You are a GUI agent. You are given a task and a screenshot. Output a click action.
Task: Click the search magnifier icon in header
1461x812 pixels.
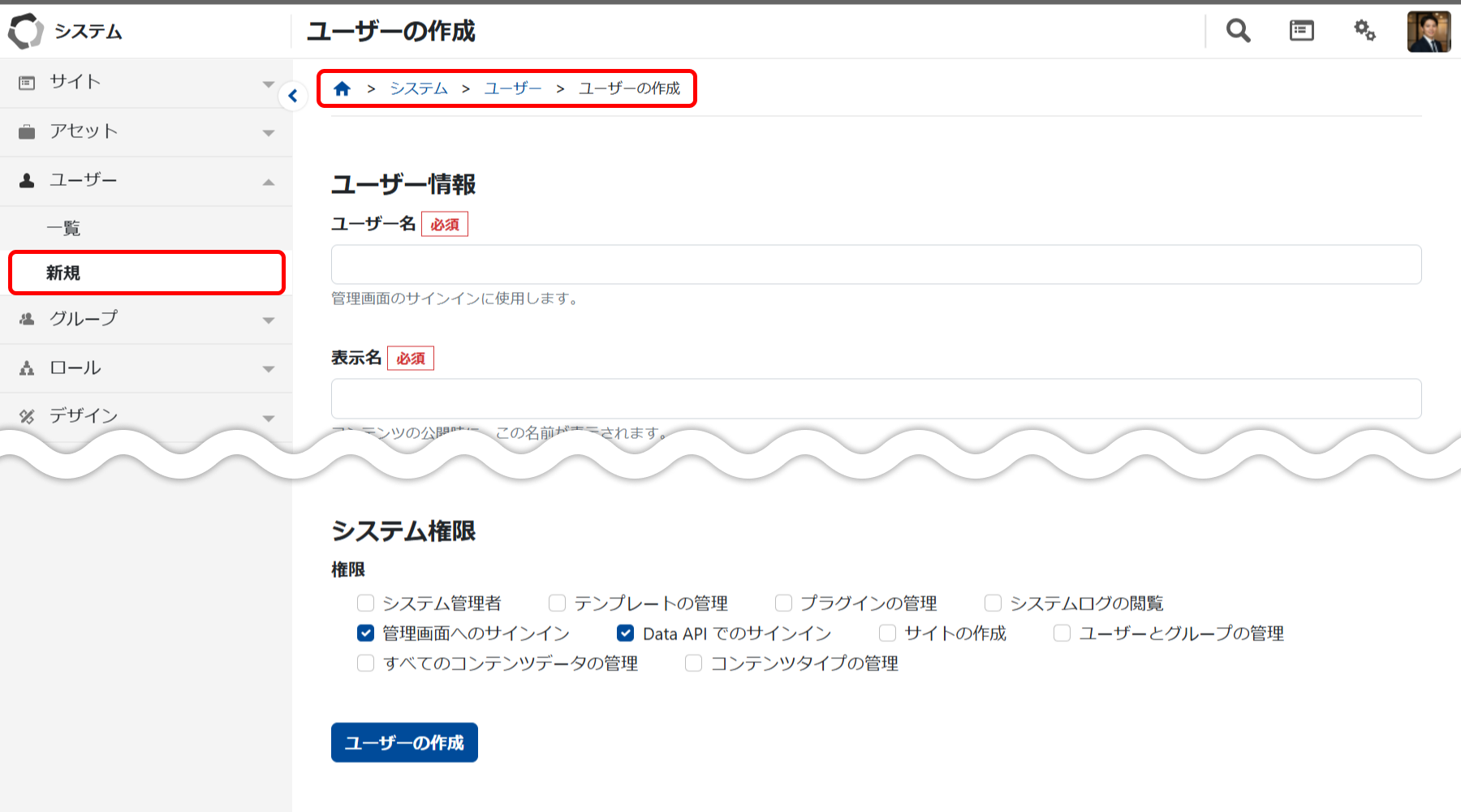(x=1238, y=31)
